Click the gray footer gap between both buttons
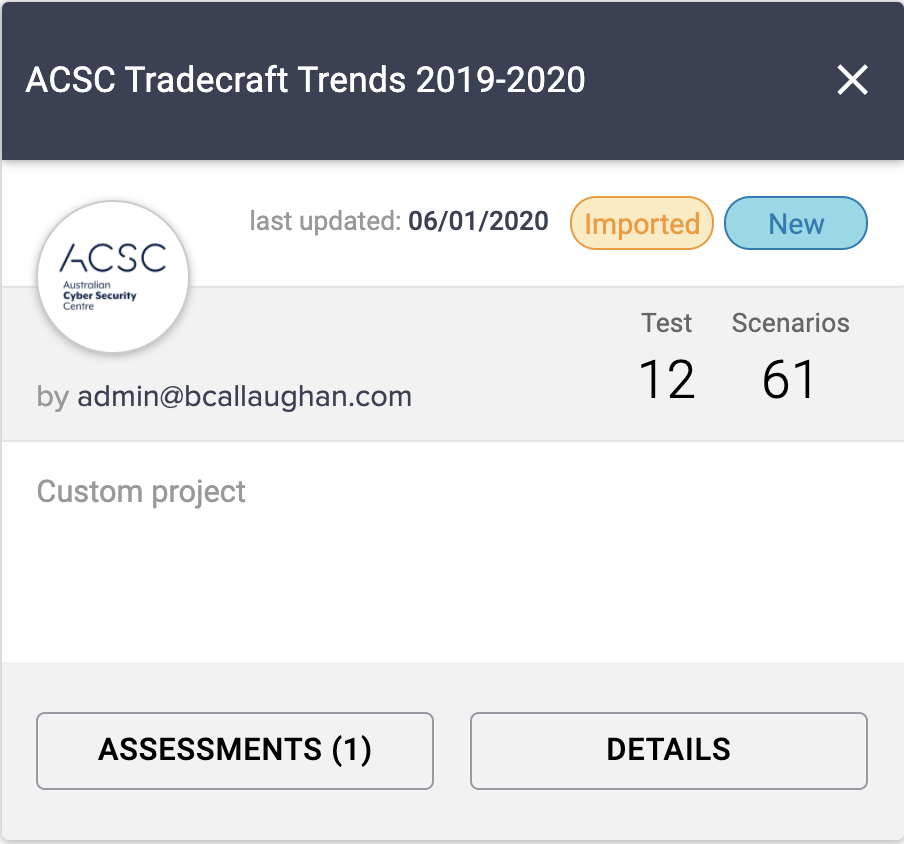Viewport: 904px width, 844px height. pyautogui.click(x=452, y=750)
